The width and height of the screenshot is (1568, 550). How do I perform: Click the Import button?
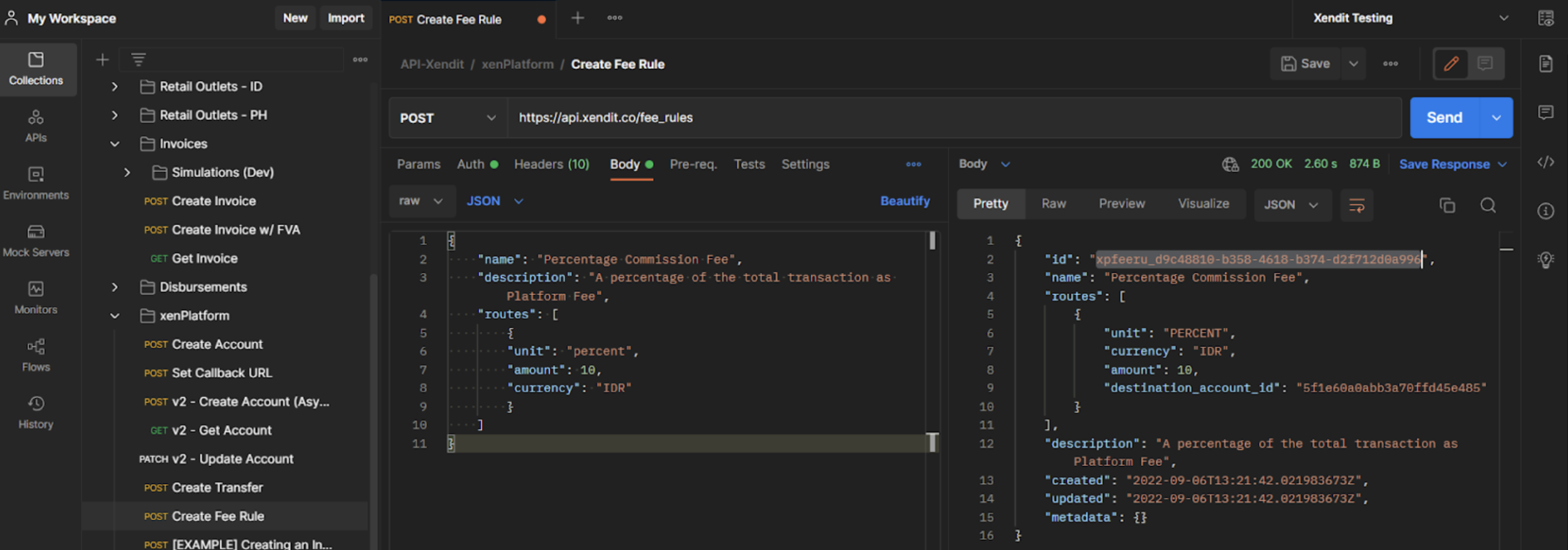[x=346, y=18]
